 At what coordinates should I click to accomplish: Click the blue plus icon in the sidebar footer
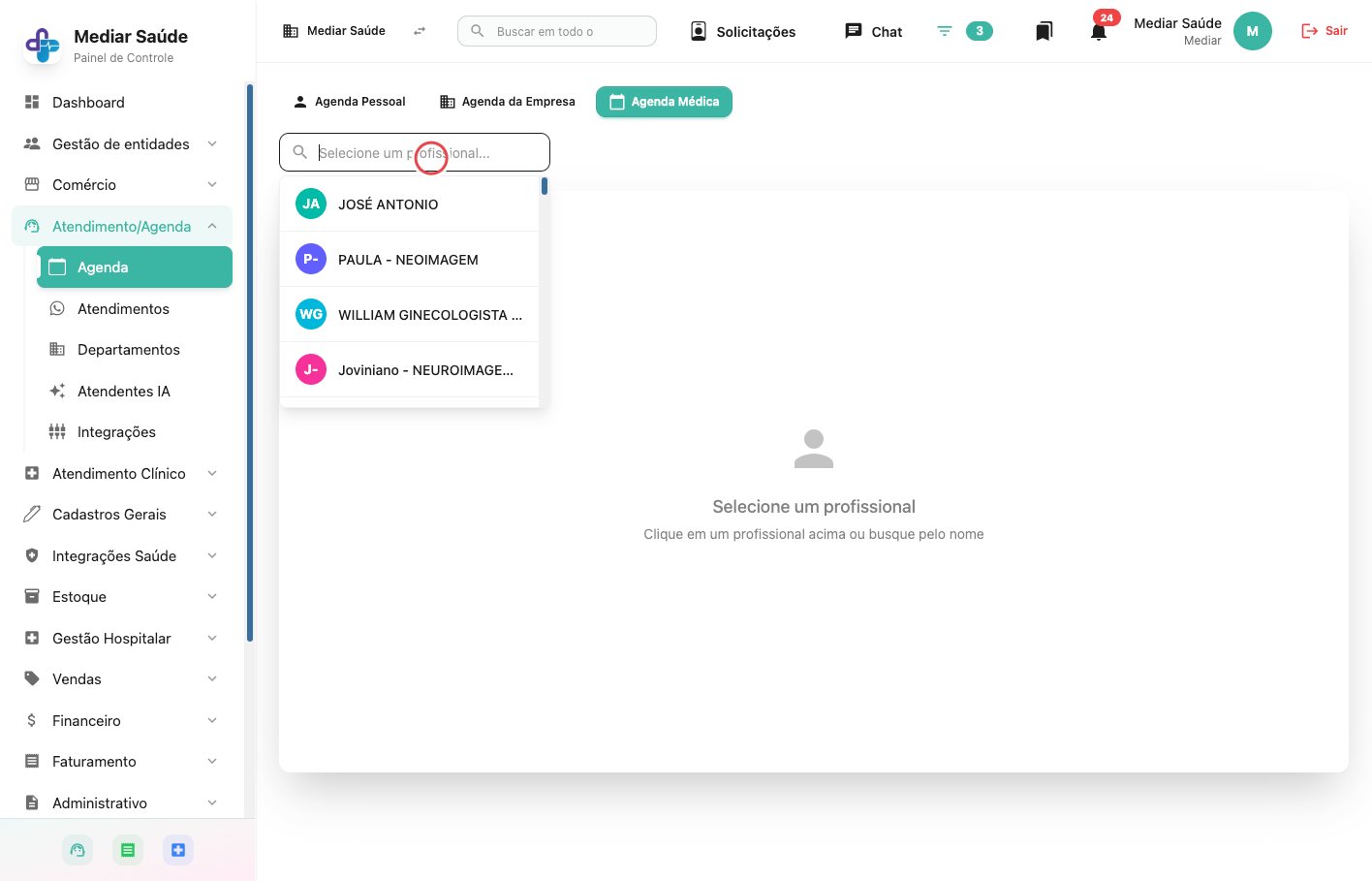pyautogui.click(x=178, y=850)
